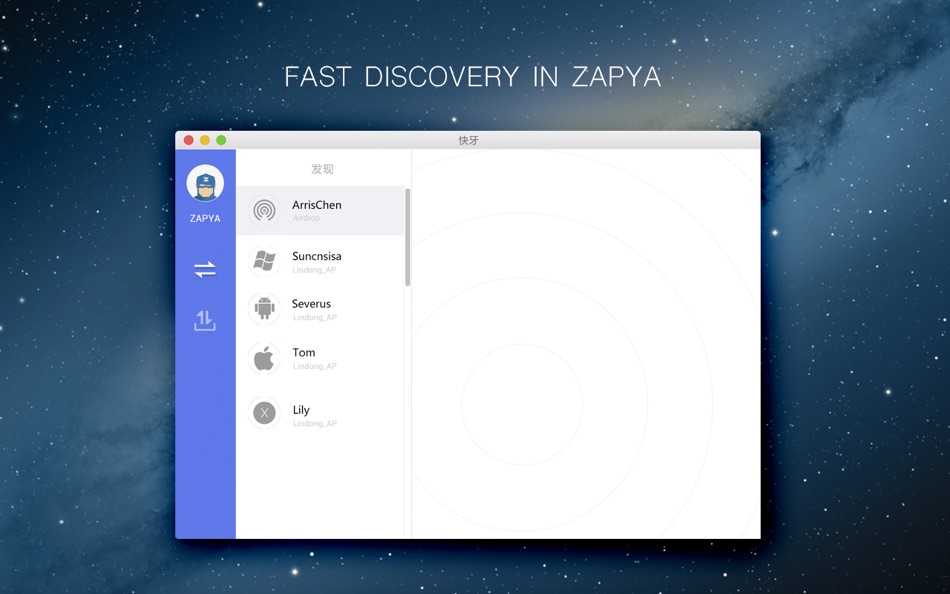Click the Android icon beside Severus
Viewport: 950px width, 594px height.
point(264,308)
